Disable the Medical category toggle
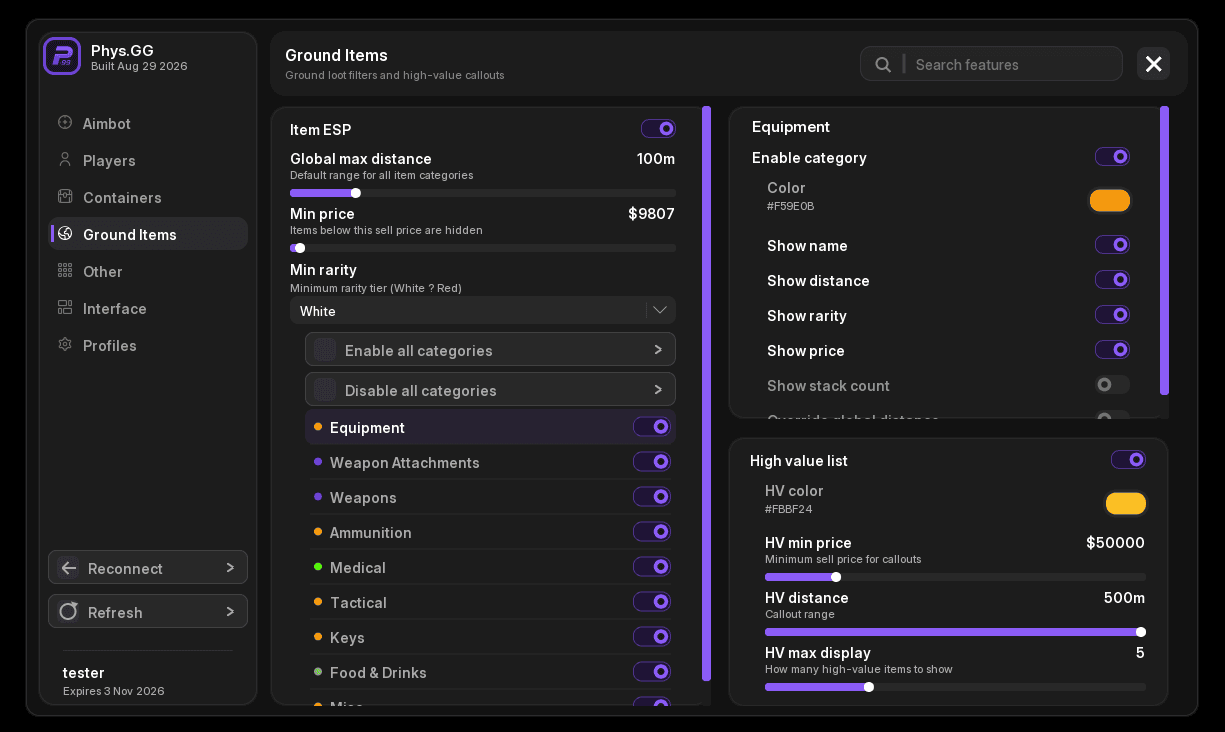Viewport: 1225px width, 732px height. 652,567
